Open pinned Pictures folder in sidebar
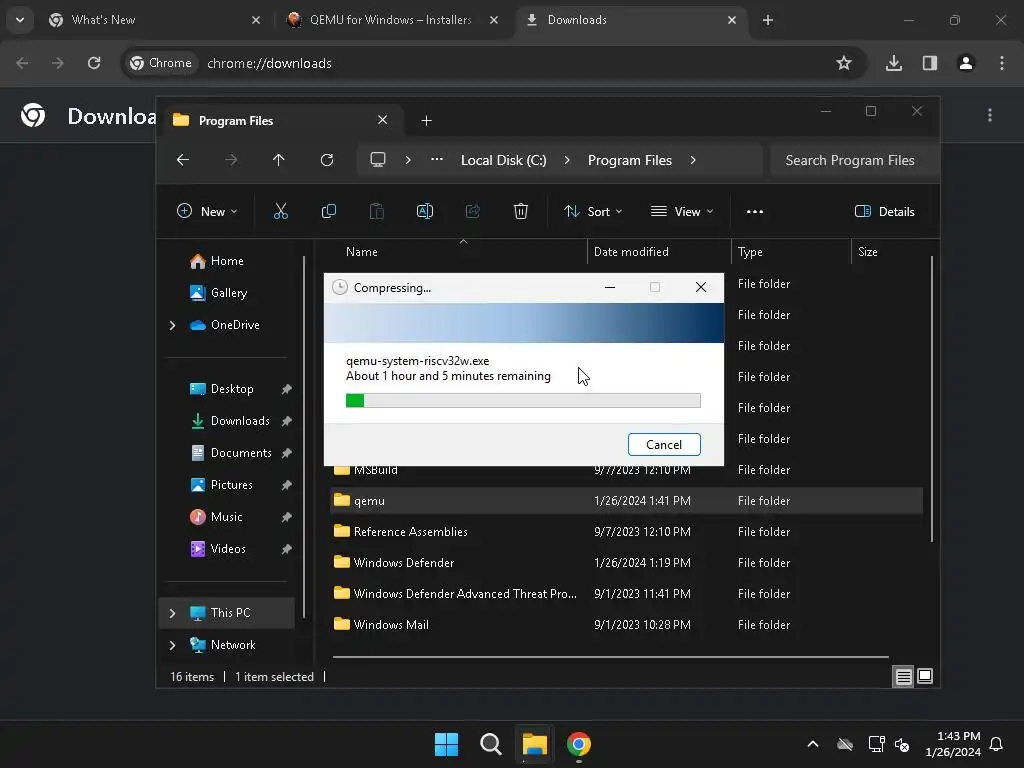Viewport: 1024px width, 768px height. coord(231,485)
